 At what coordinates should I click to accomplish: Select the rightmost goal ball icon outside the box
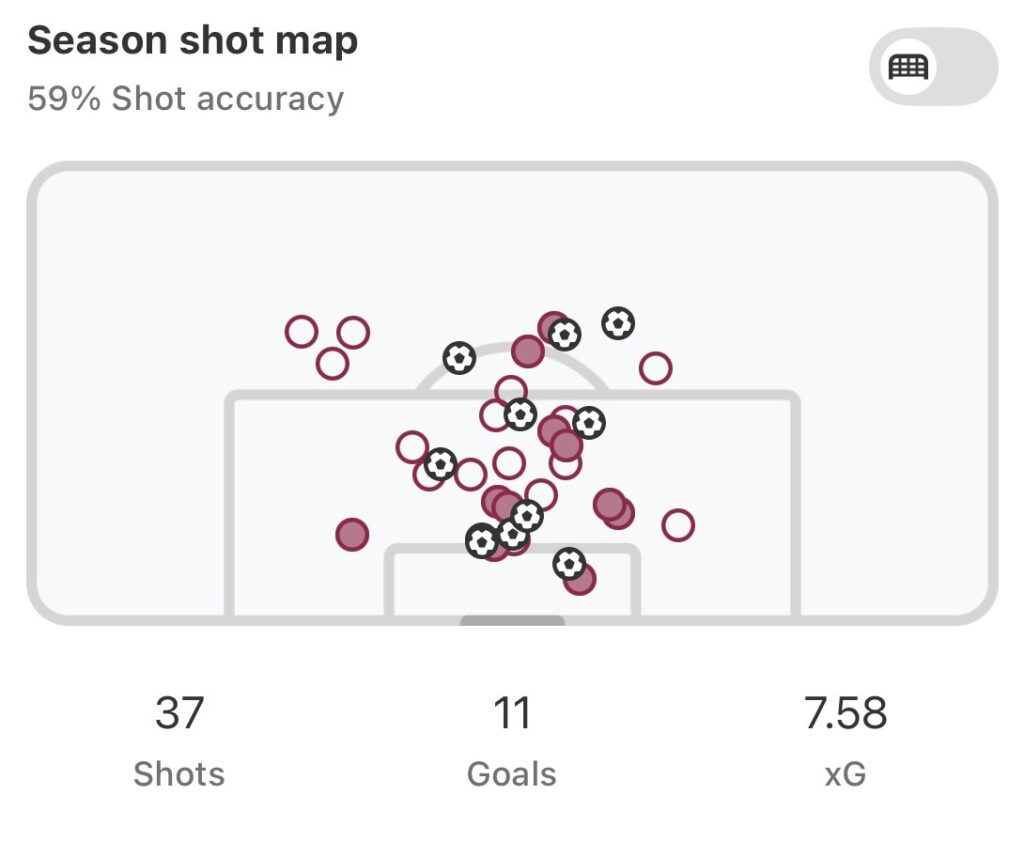point(618,323)
